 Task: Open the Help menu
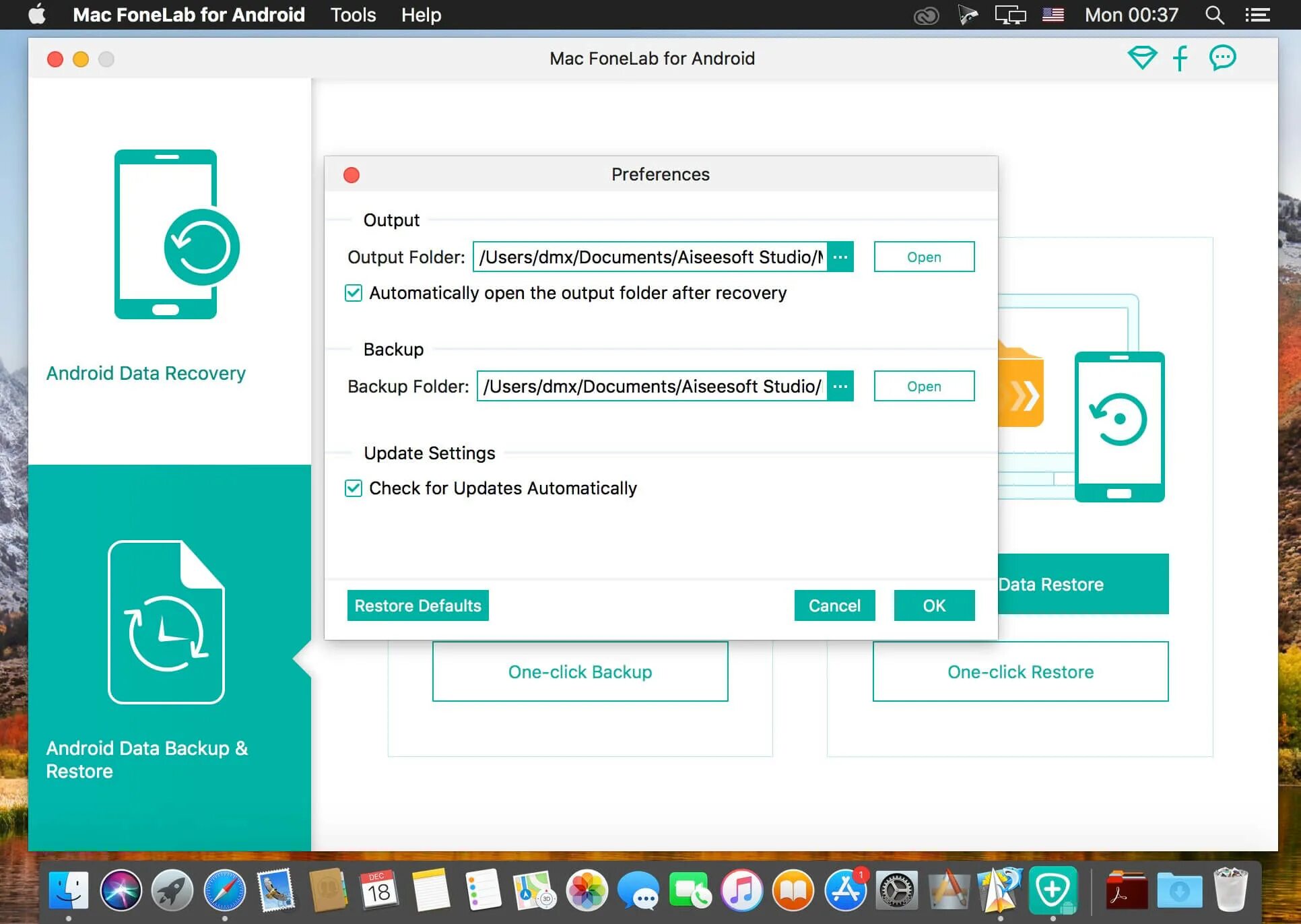coord(421,15)
